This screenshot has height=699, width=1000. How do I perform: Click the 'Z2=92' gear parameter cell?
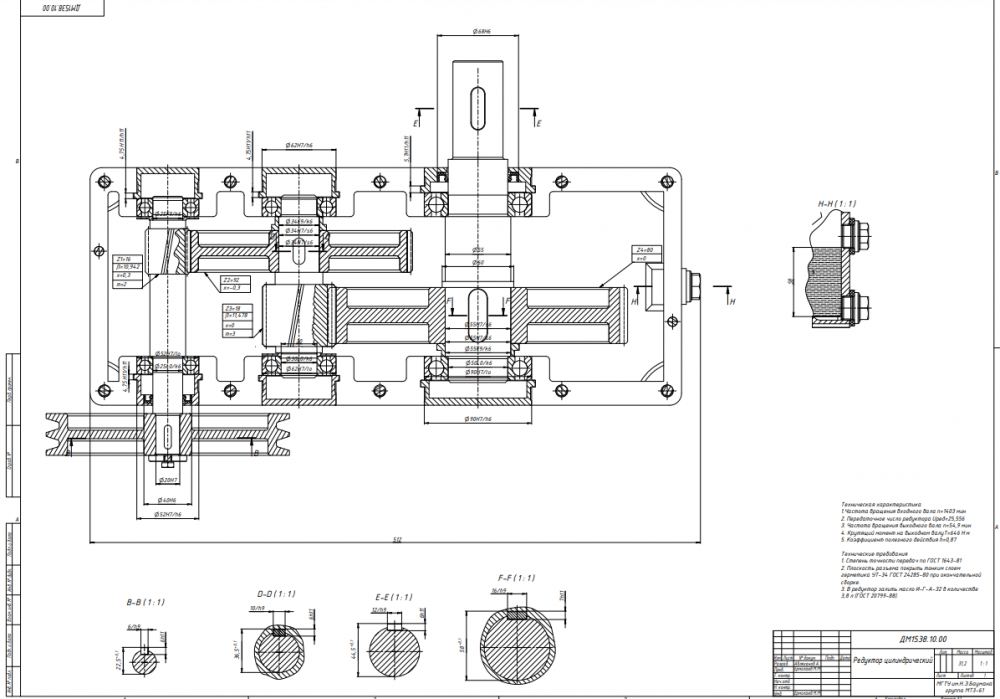point(235,280)
